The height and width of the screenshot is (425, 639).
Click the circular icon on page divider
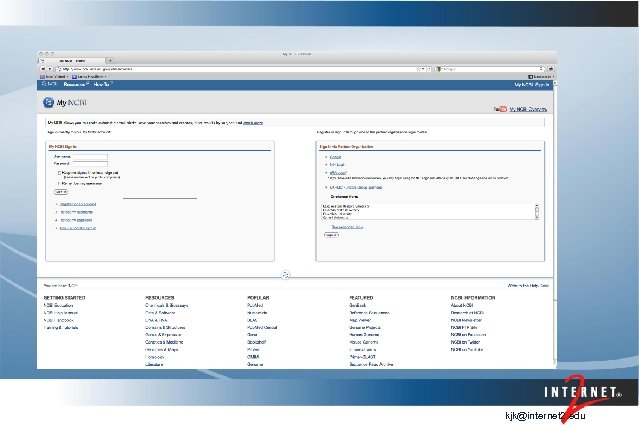(x=286, y=275)
